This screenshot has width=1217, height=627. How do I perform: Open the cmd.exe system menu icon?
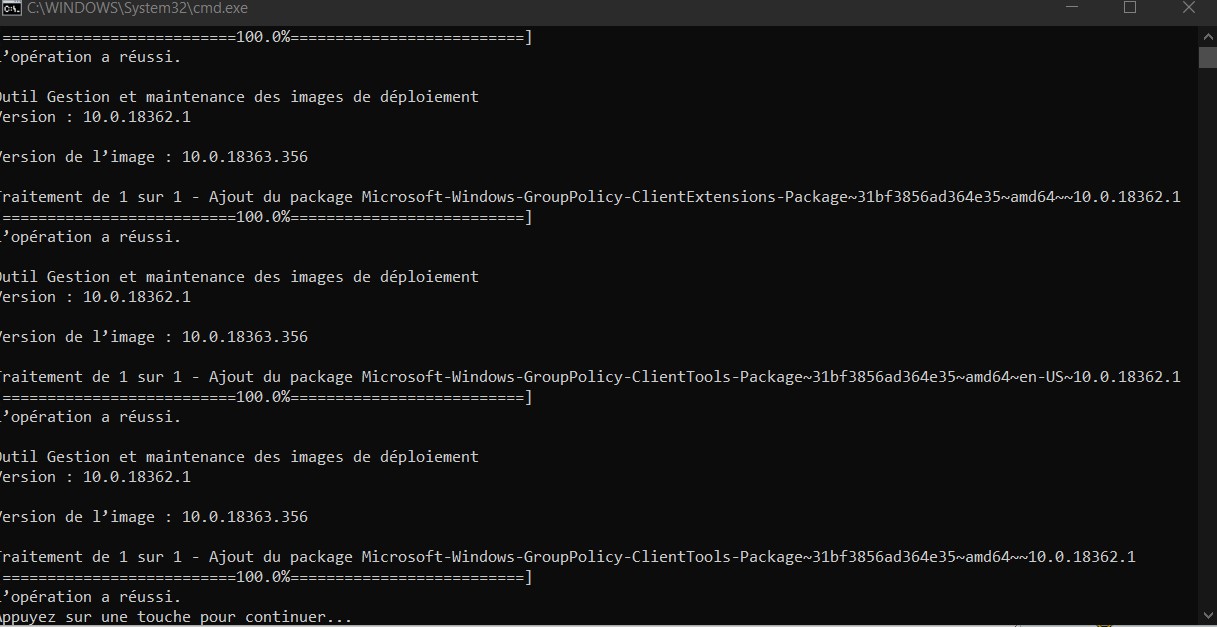coord(11,8)
